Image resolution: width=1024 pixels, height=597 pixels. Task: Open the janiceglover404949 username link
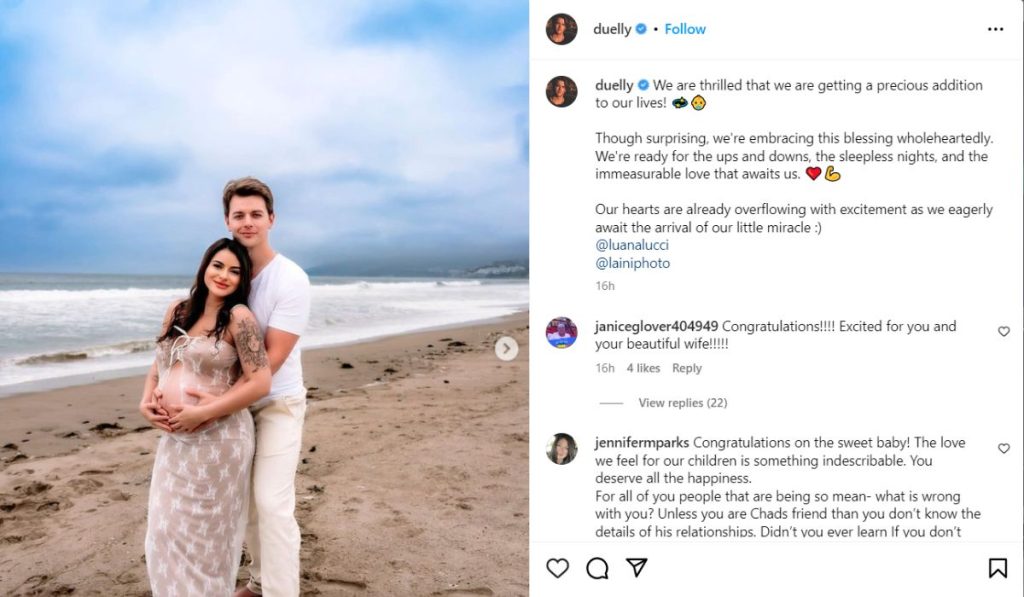(656, 326)
